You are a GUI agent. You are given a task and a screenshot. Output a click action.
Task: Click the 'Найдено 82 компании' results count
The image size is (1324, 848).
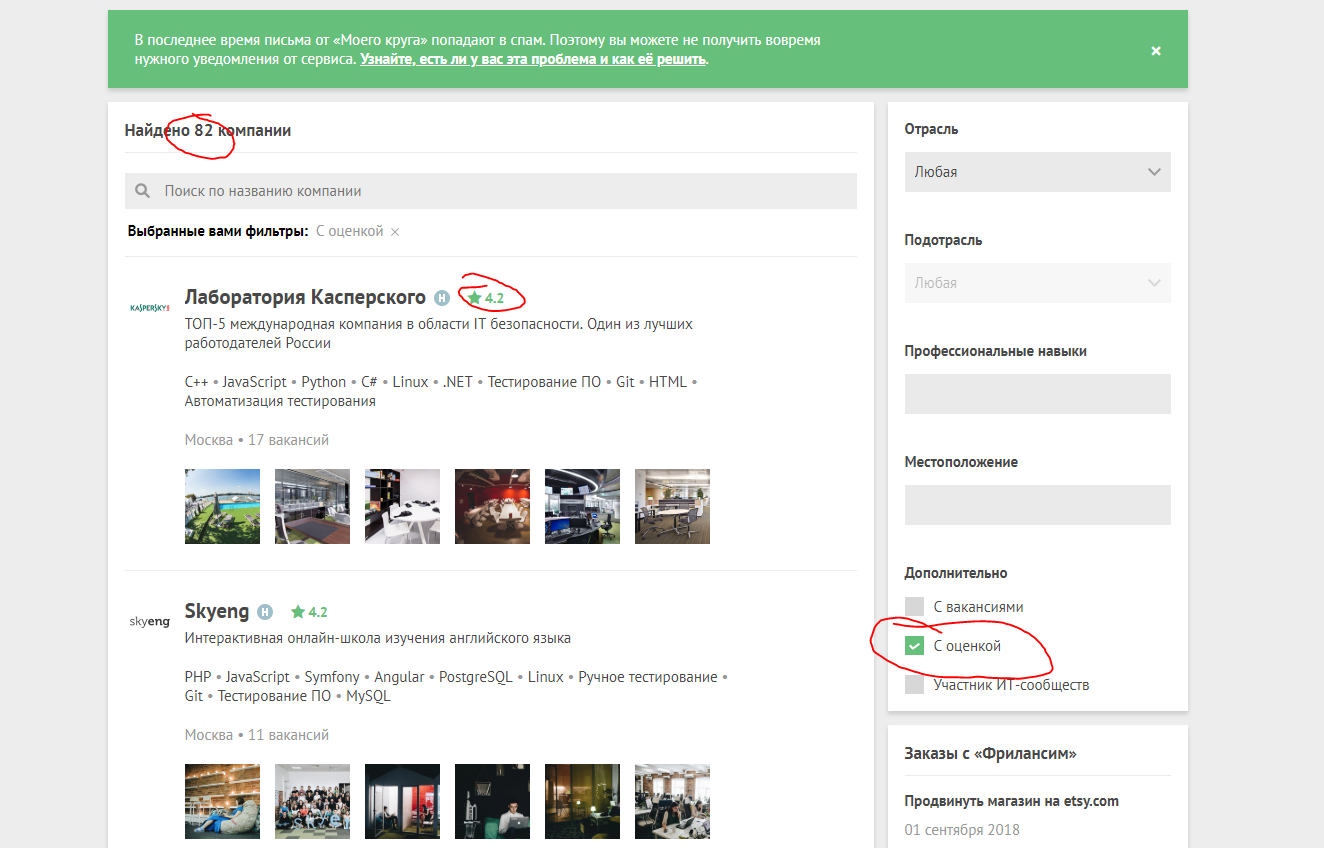[x=208, y=130]
